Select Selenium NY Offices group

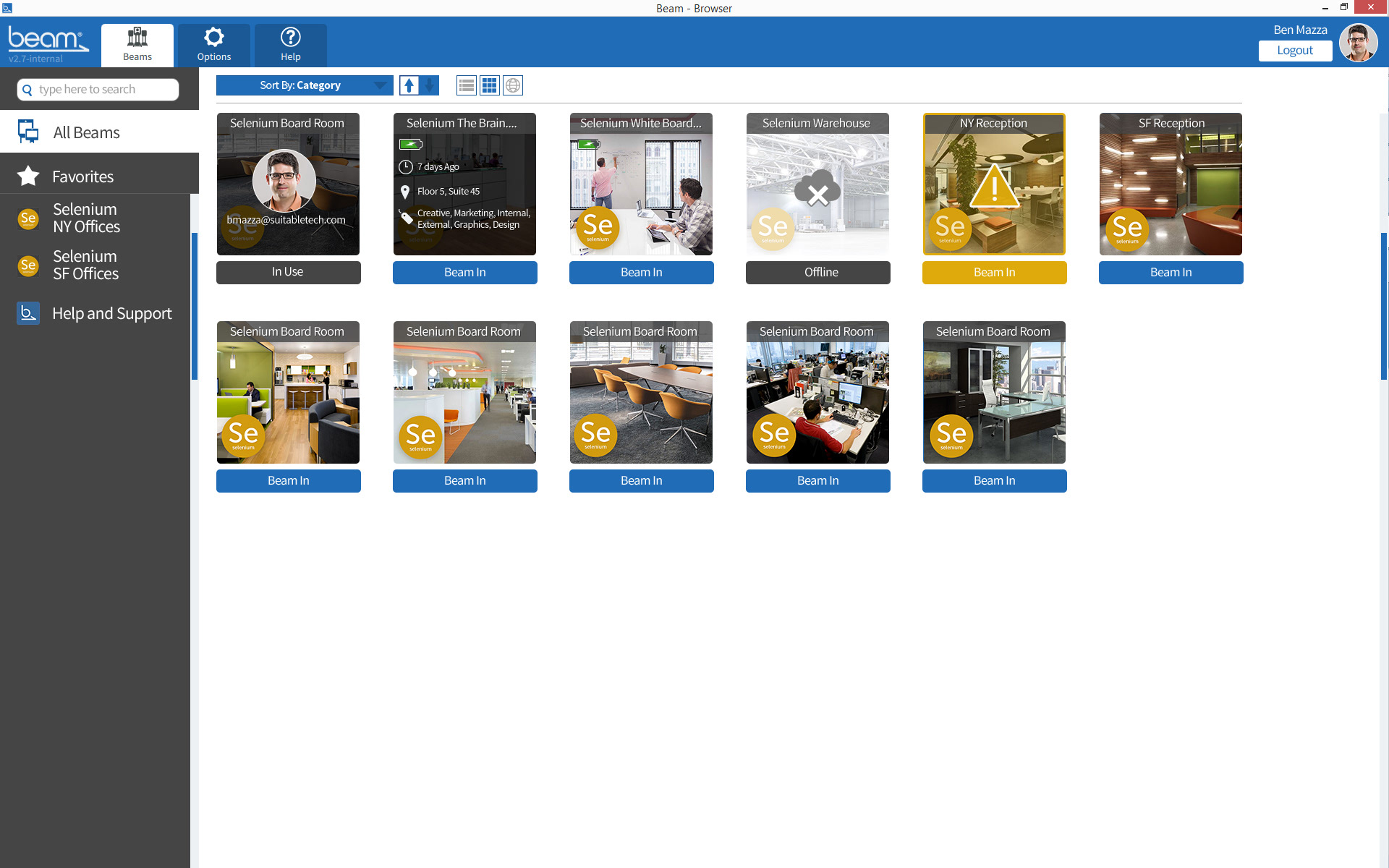[x=95, y=218]
